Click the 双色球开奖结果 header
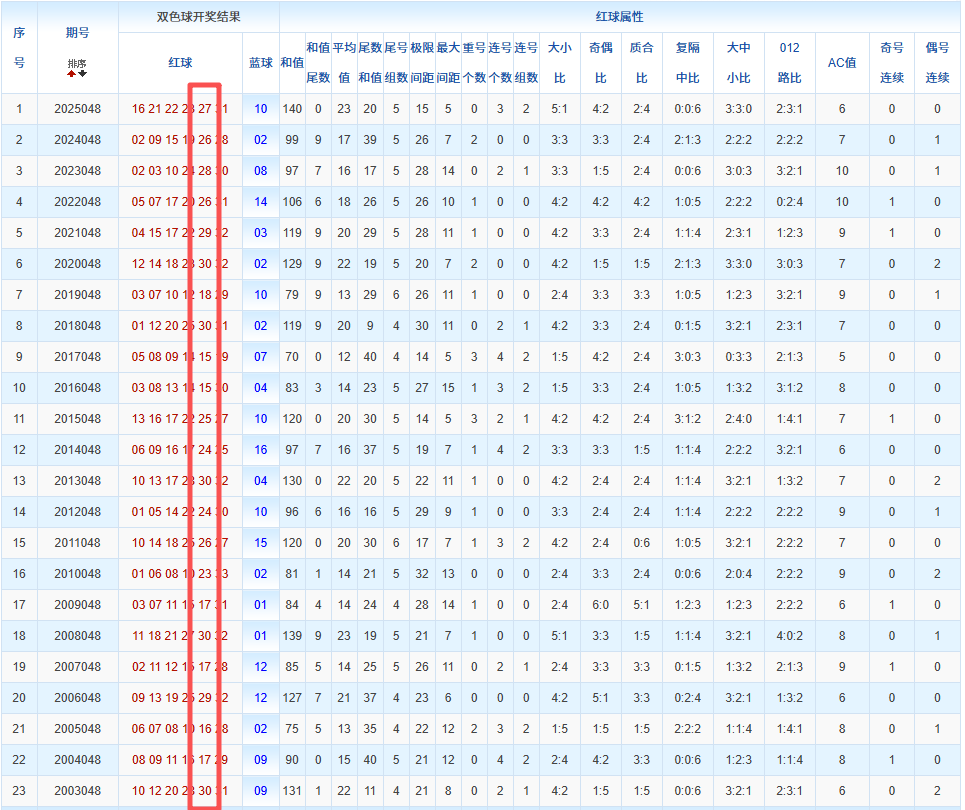This screenshot has height=810, width=965. pyautogui.click(x=198, y=17)
